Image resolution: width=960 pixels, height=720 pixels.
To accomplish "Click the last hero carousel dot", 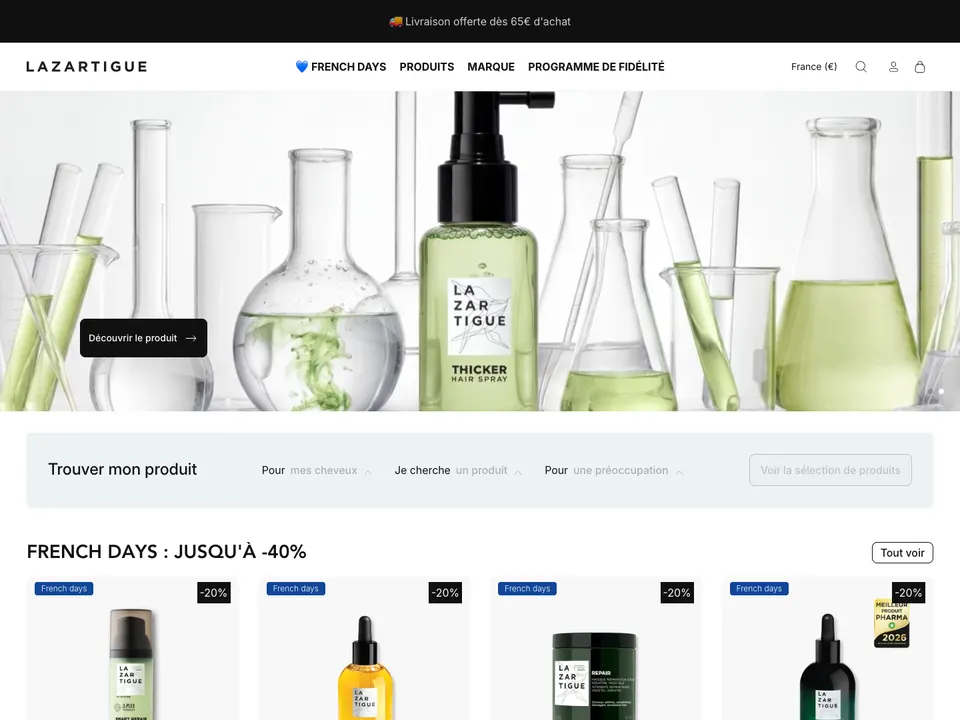I will tap(941, 391).
